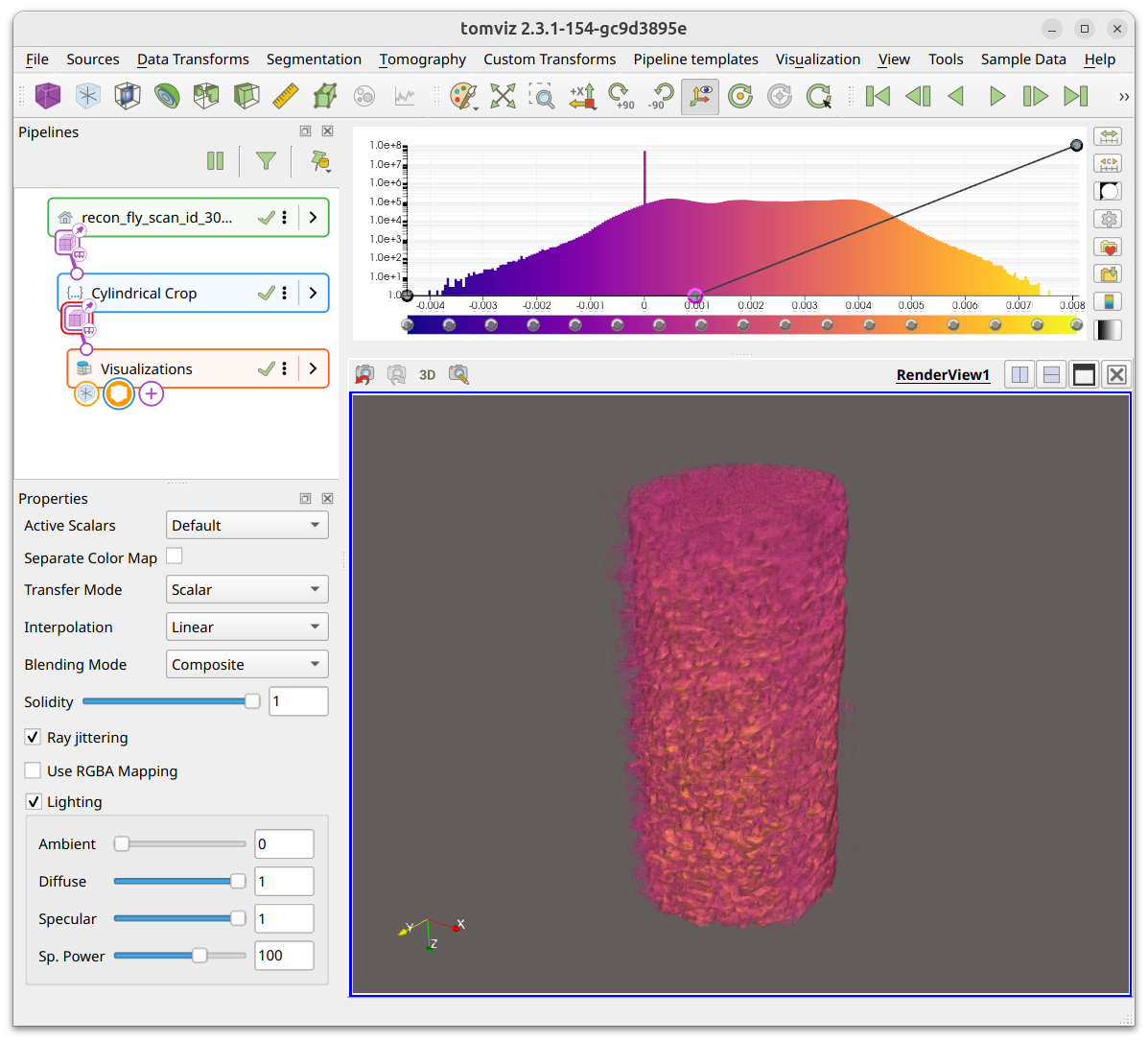Open the File menu
The image size is (1148, 1042).
click(x=36, y=59)
